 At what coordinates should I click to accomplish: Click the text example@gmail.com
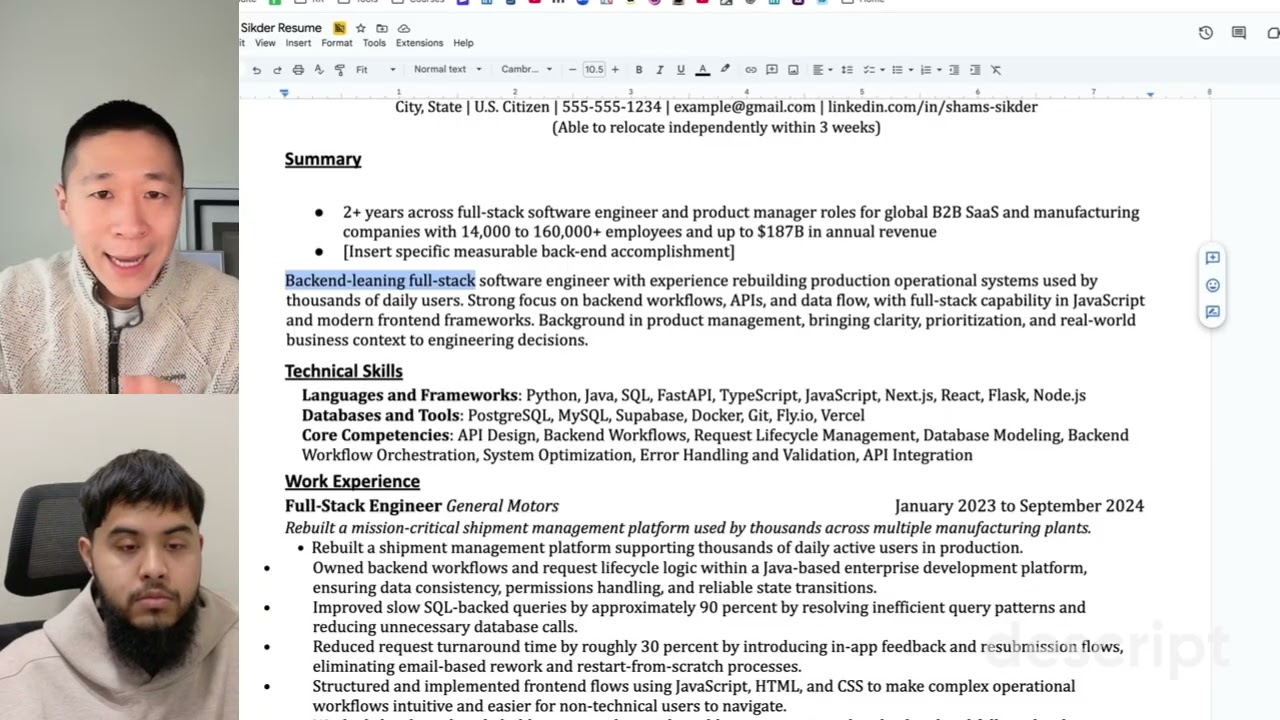pos(745,107)
